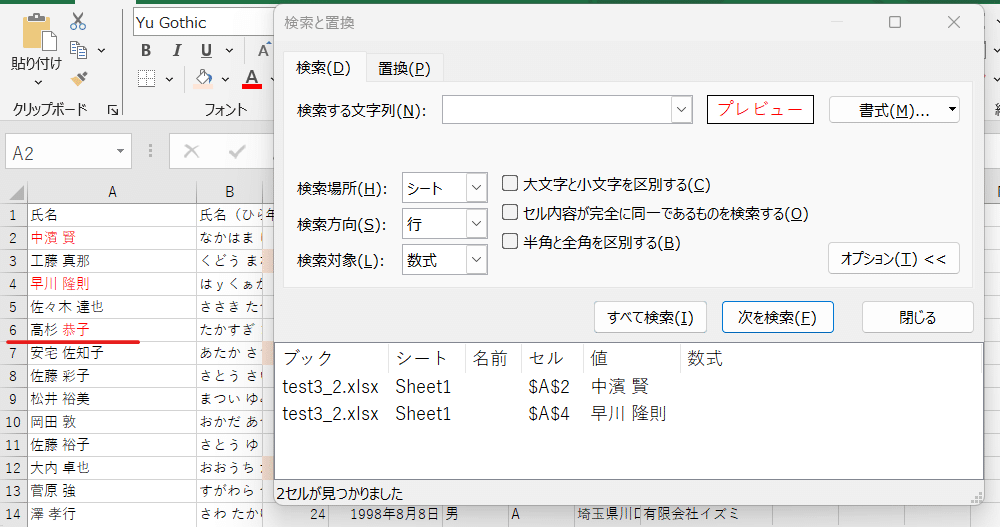Viewport: 1000px width, 527px height.
Task: Open the 検索方向 行 dropdown
Action: point(476,224)
